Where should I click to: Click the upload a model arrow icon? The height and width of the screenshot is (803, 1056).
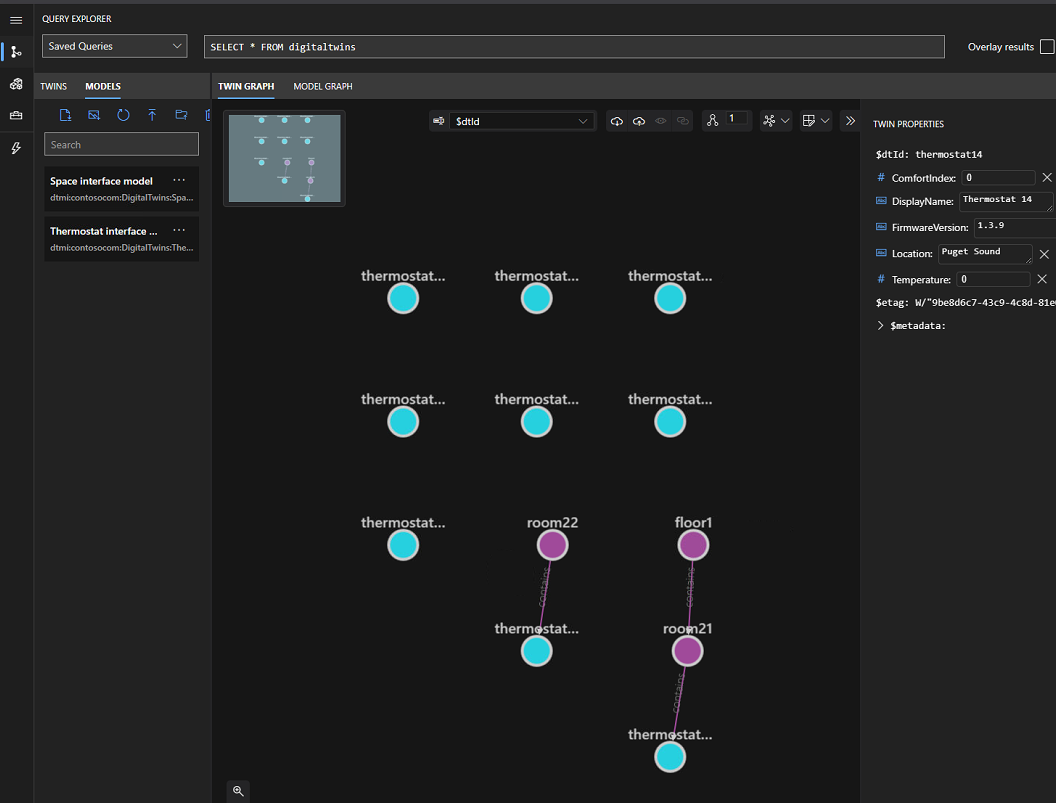pos(152,115)
